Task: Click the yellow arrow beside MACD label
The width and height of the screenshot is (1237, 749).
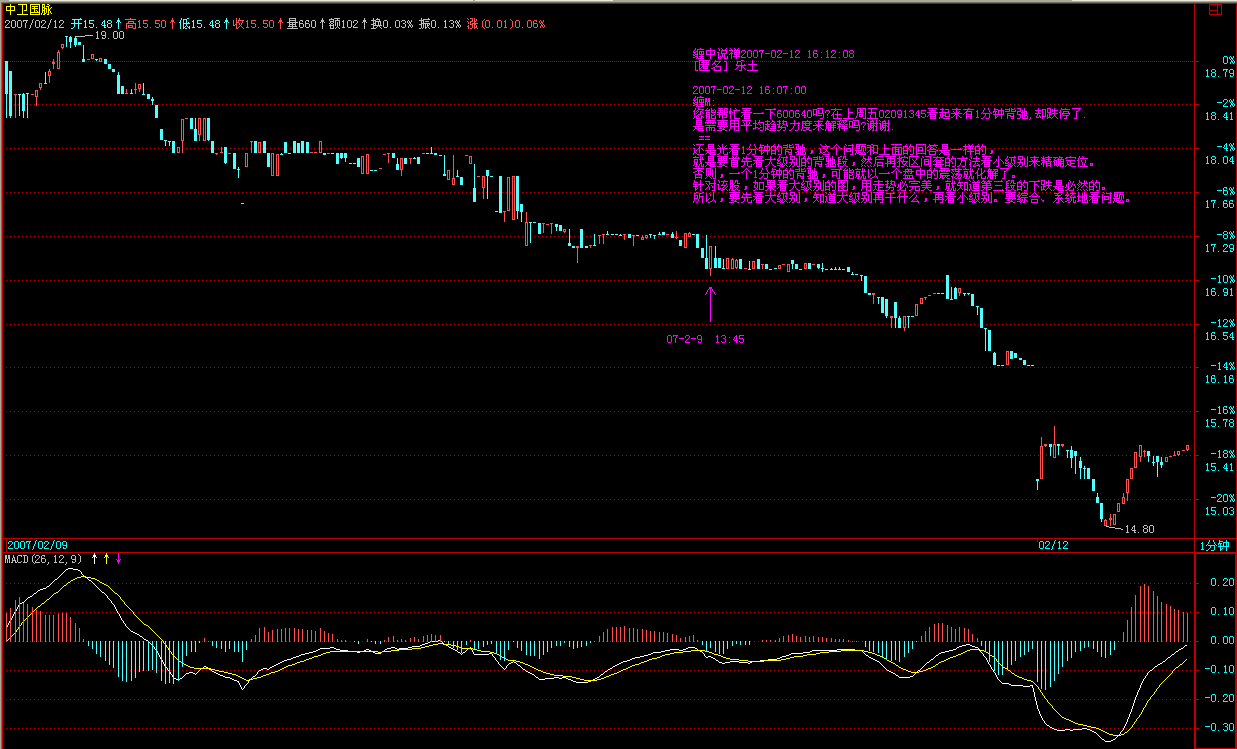Action: coord(107,559)
